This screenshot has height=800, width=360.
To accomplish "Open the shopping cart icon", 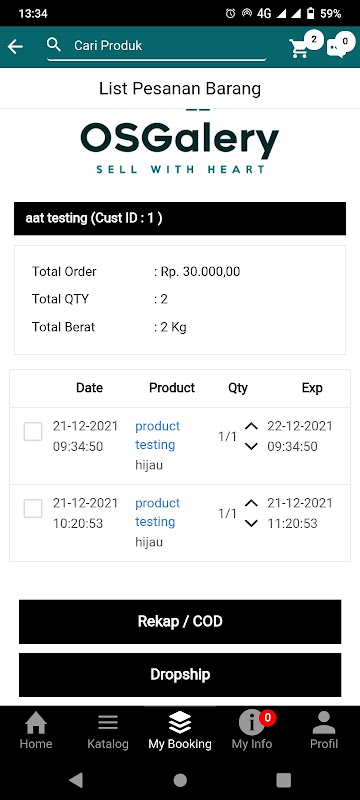I will coord(299,48).
